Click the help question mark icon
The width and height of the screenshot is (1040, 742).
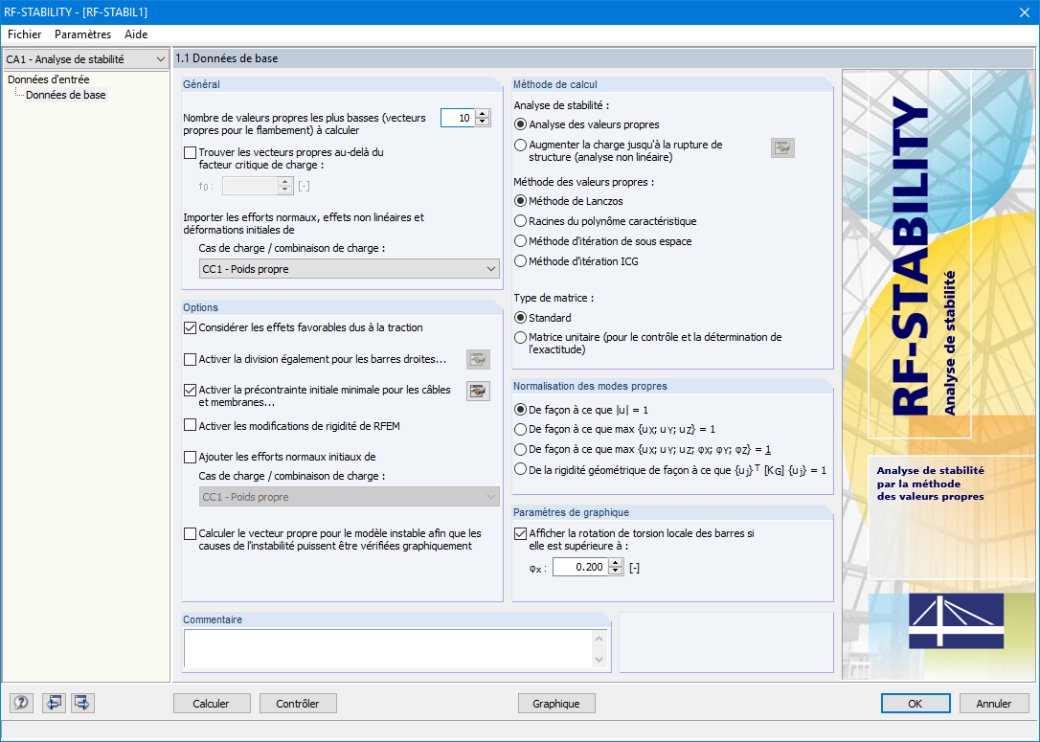pos(21,703)
